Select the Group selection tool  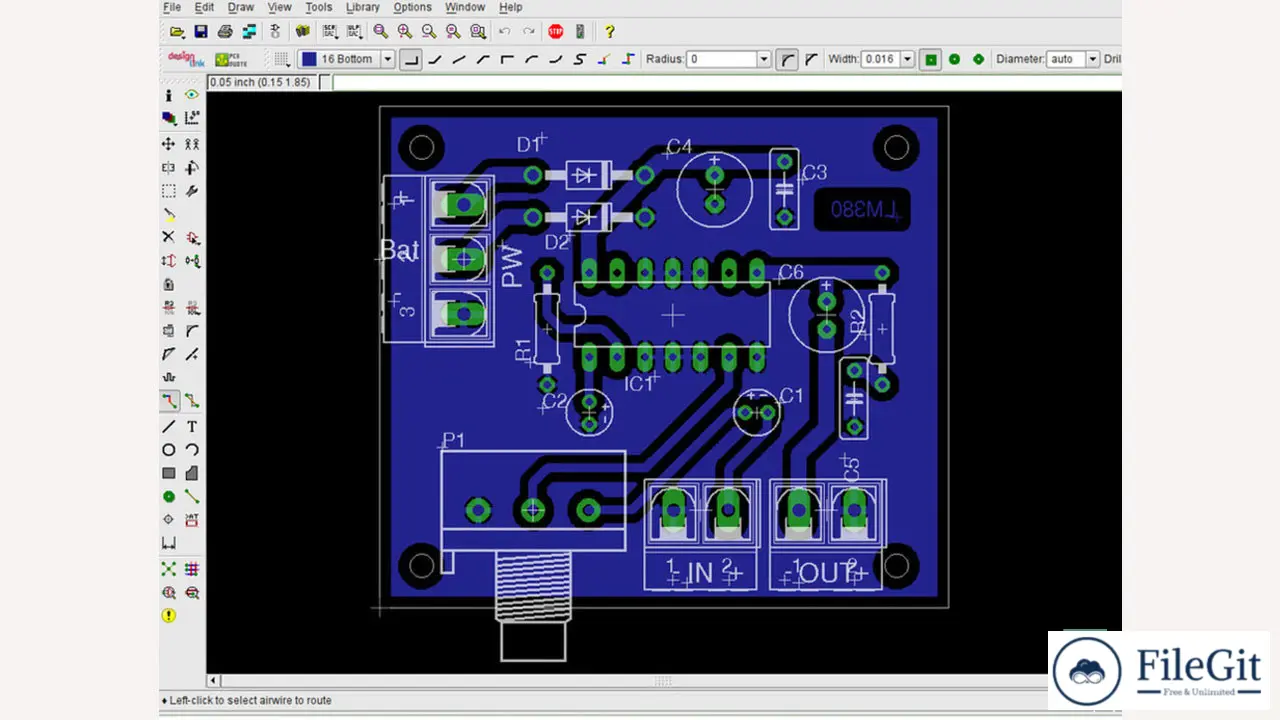[168, 191]
